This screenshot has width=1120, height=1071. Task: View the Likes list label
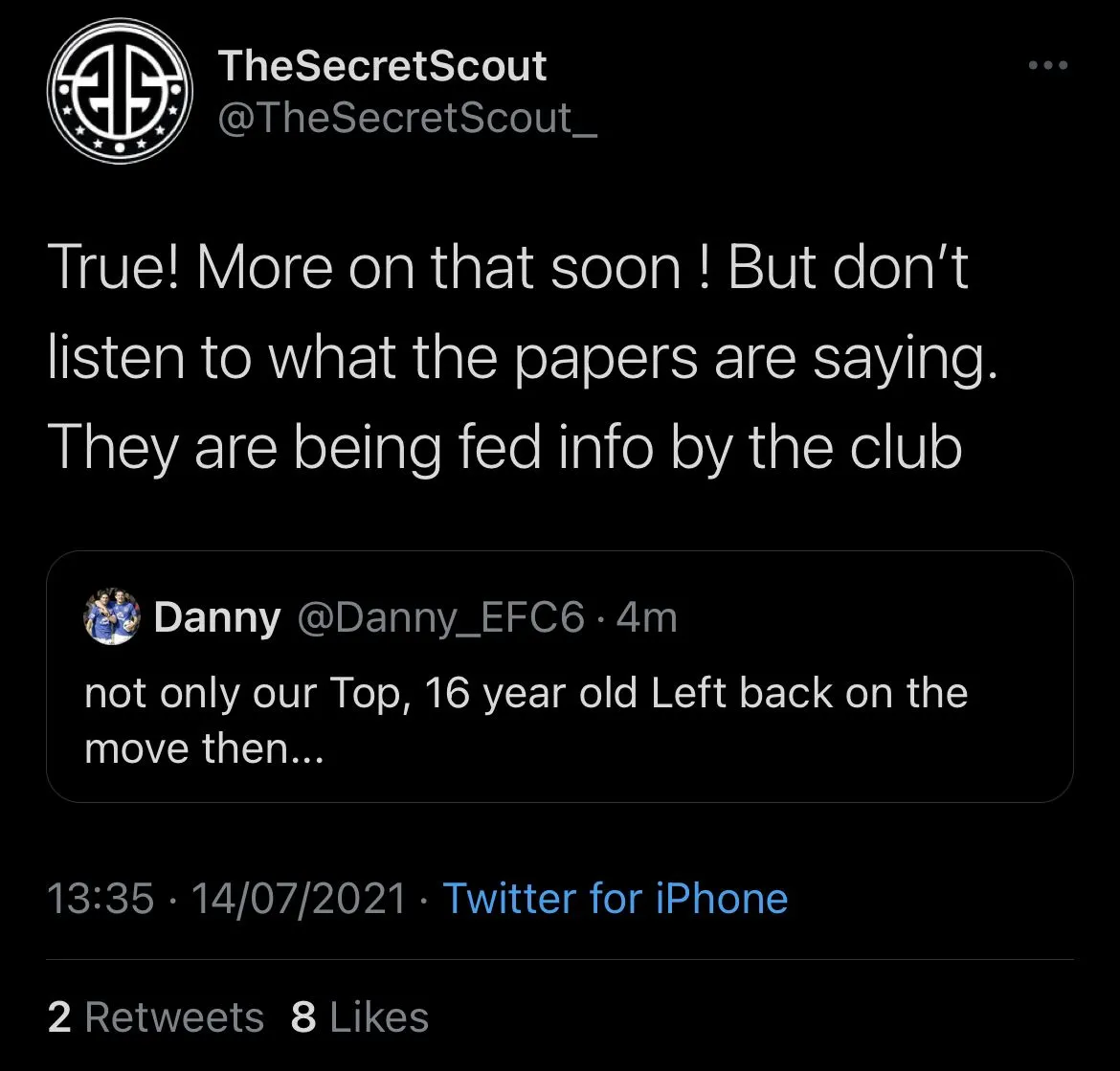coord(378,1016)
